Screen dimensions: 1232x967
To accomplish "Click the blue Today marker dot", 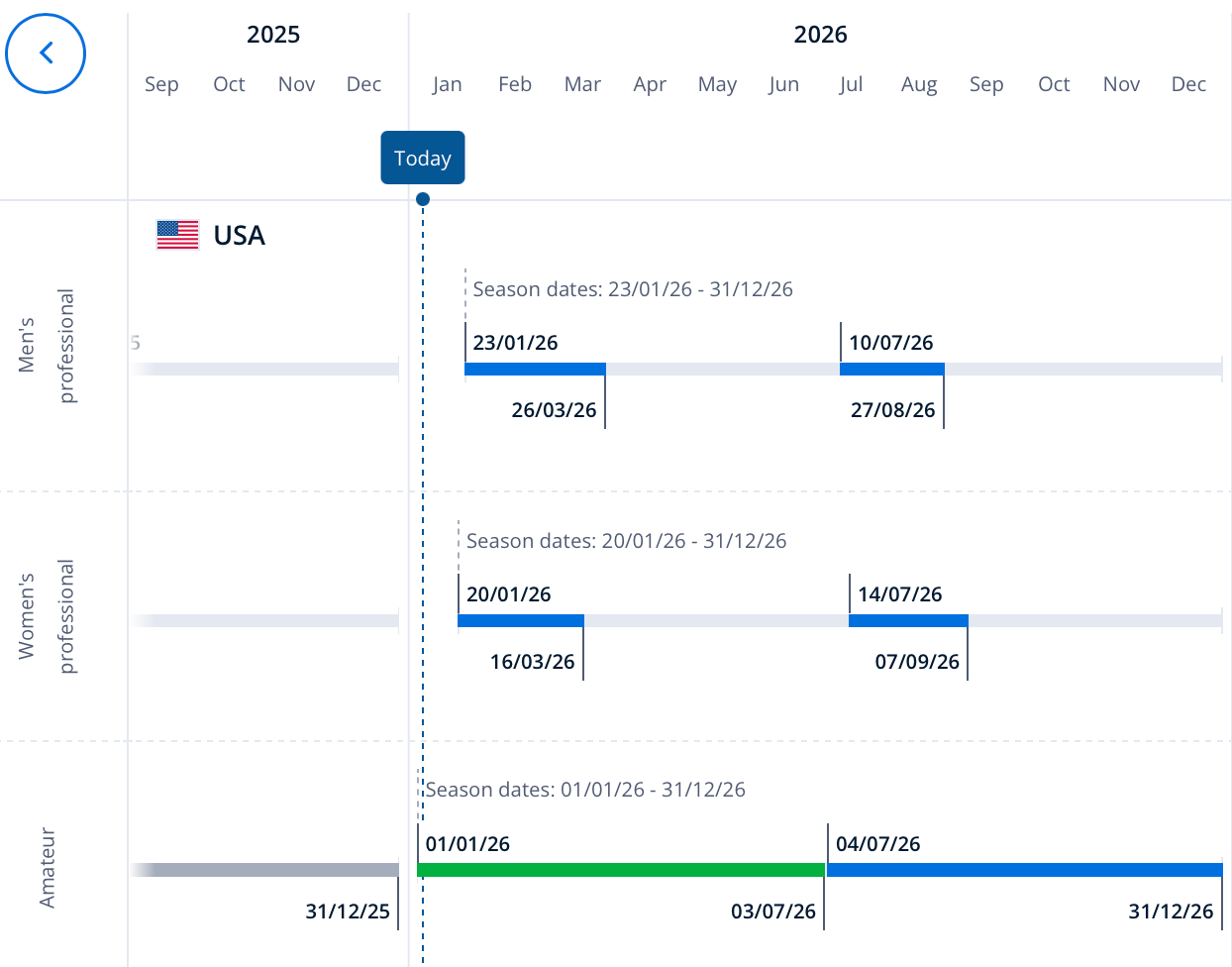I will 423,198.
